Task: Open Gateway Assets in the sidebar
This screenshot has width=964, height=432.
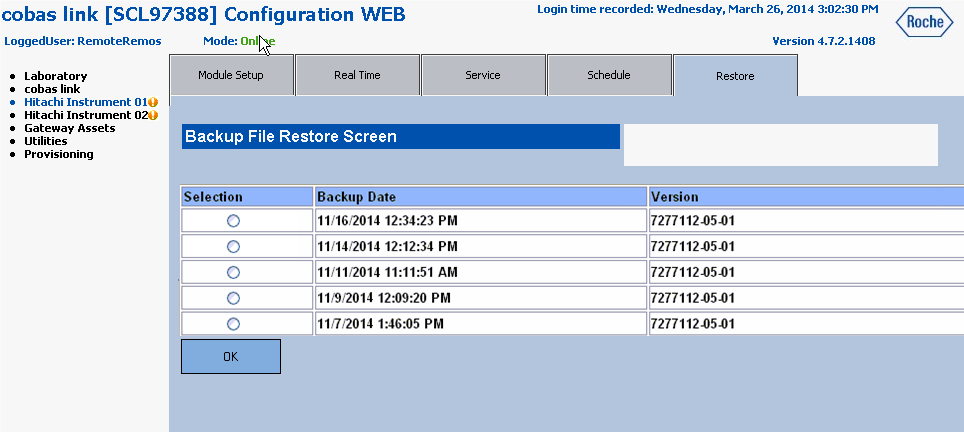Action: click(x=69, y=128)
